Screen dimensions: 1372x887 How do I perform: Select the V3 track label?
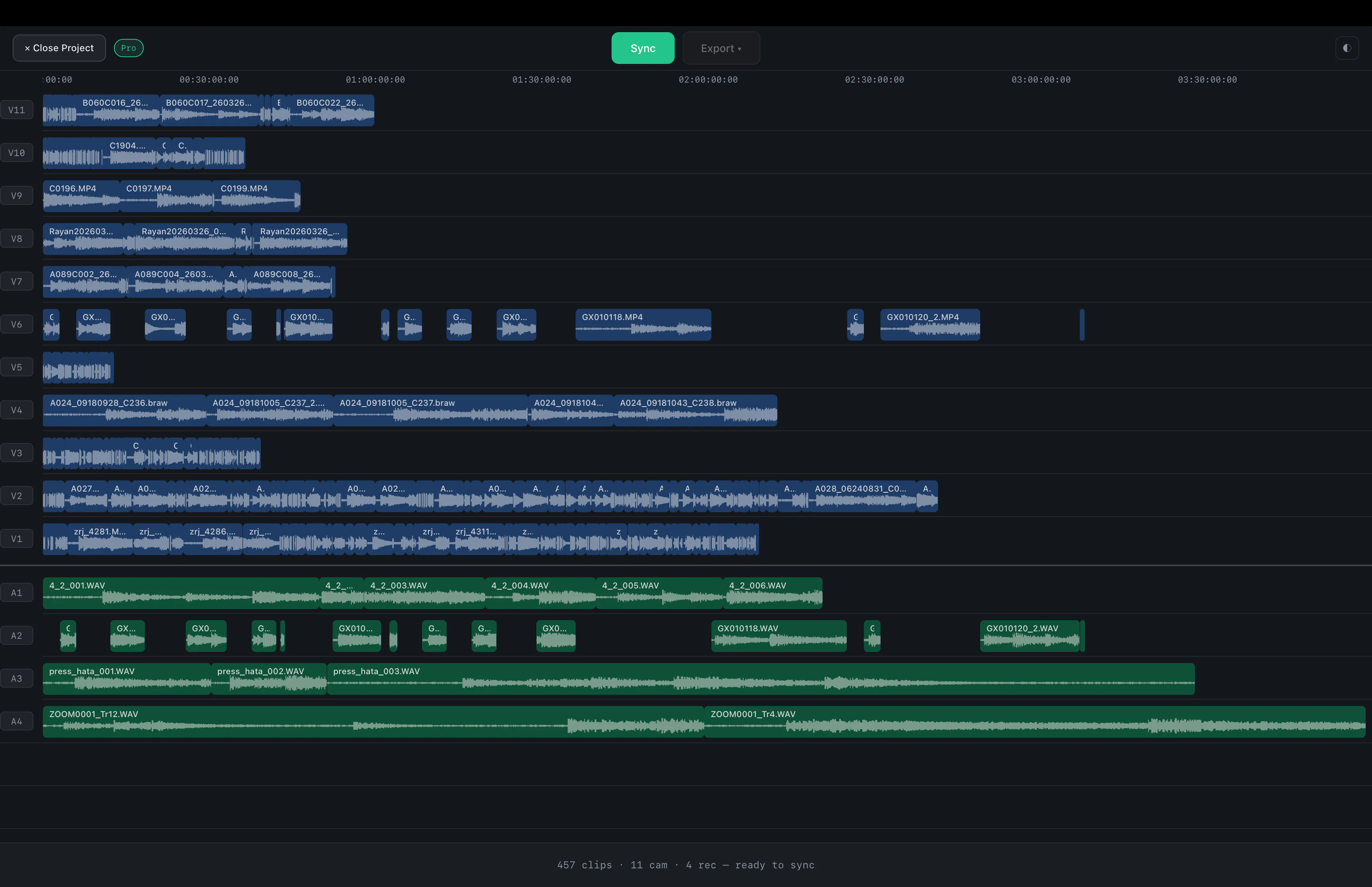[17, 453]
